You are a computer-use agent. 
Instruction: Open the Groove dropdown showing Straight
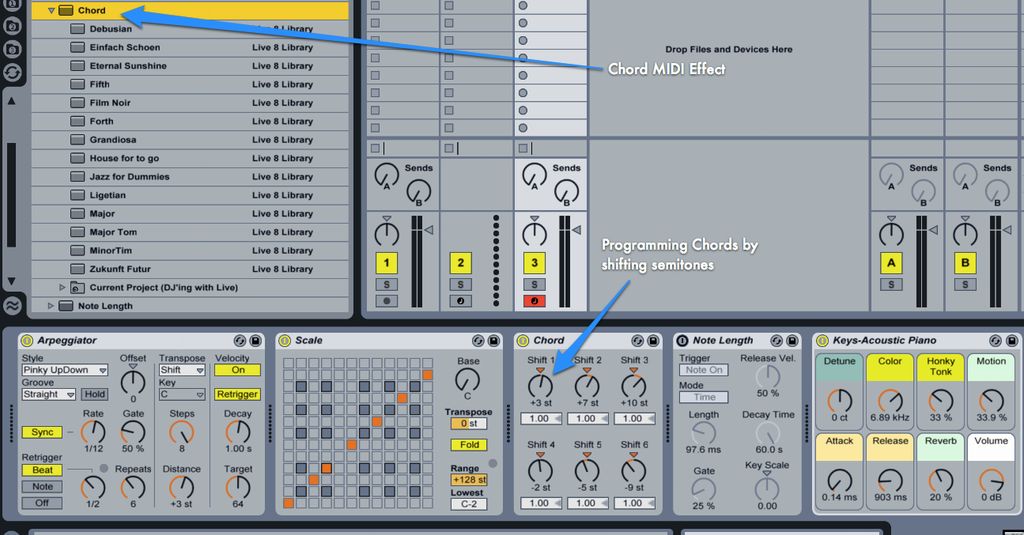coord(49,395)
